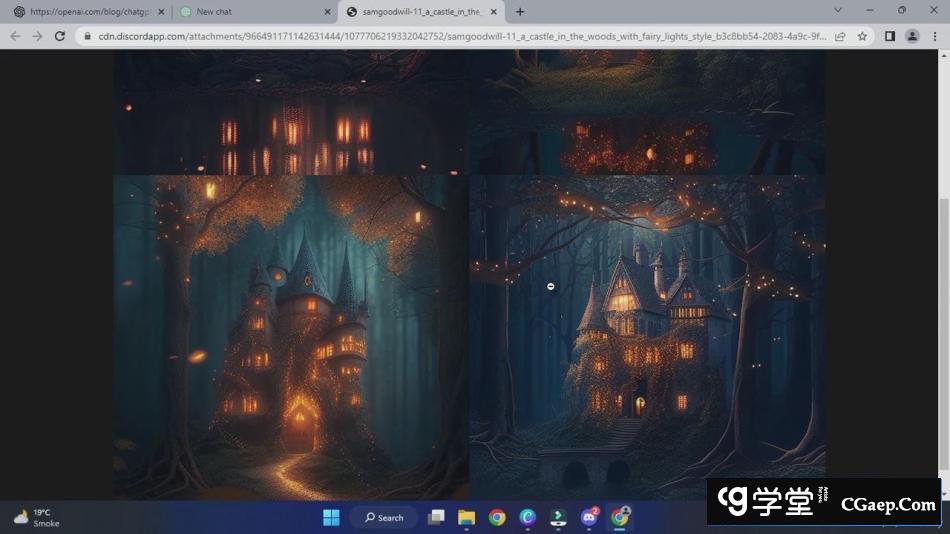Close the New chat tab

pos(327,12)
